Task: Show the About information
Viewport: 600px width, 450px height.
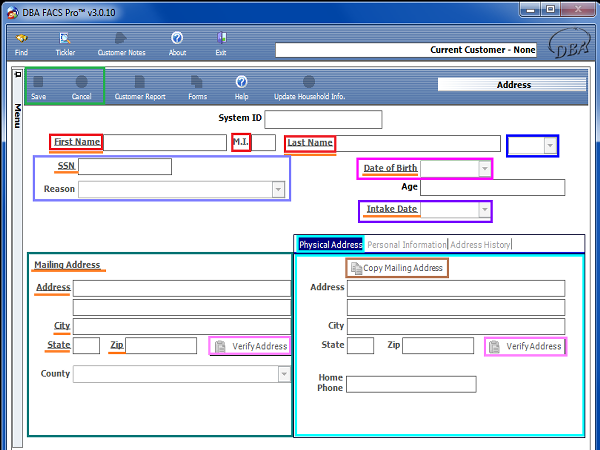Action: pyautogui.click(x=177, y=44)
